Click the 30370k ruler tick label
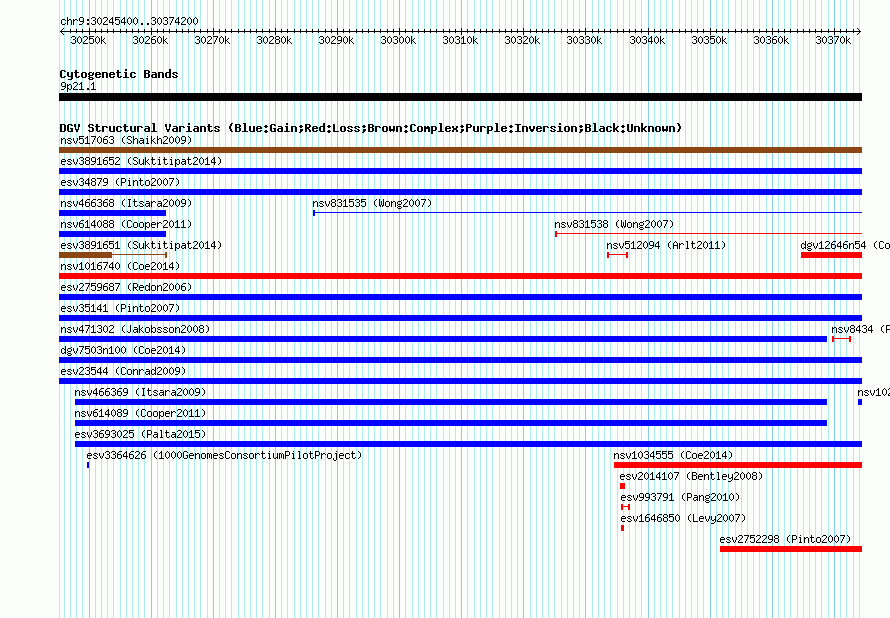 833,40
